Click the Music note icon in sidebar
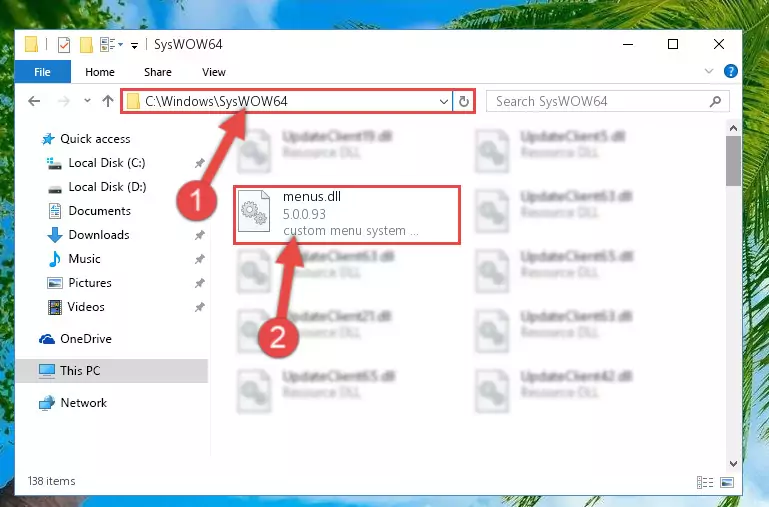 click(55, 259)
